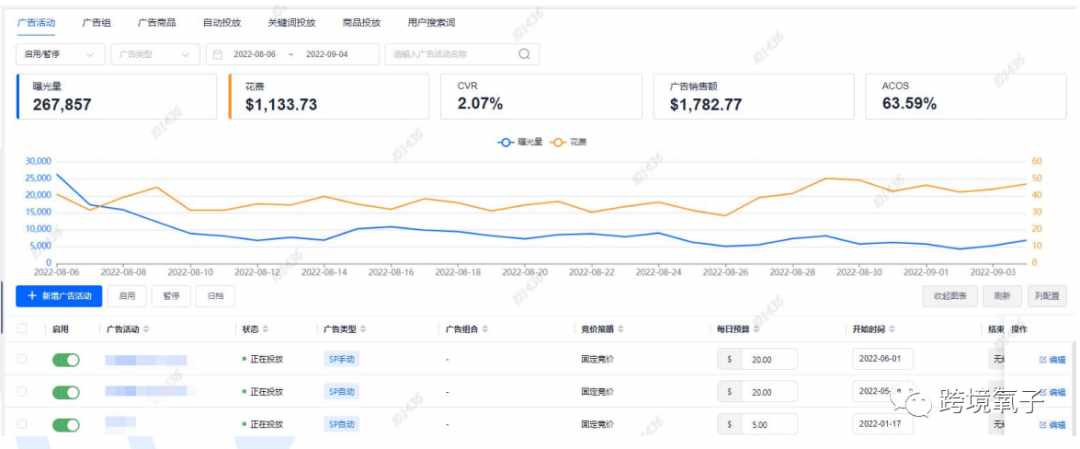Sort by the 广告活动 column sort icon
1080x449 pixels.
coord(146,329)
